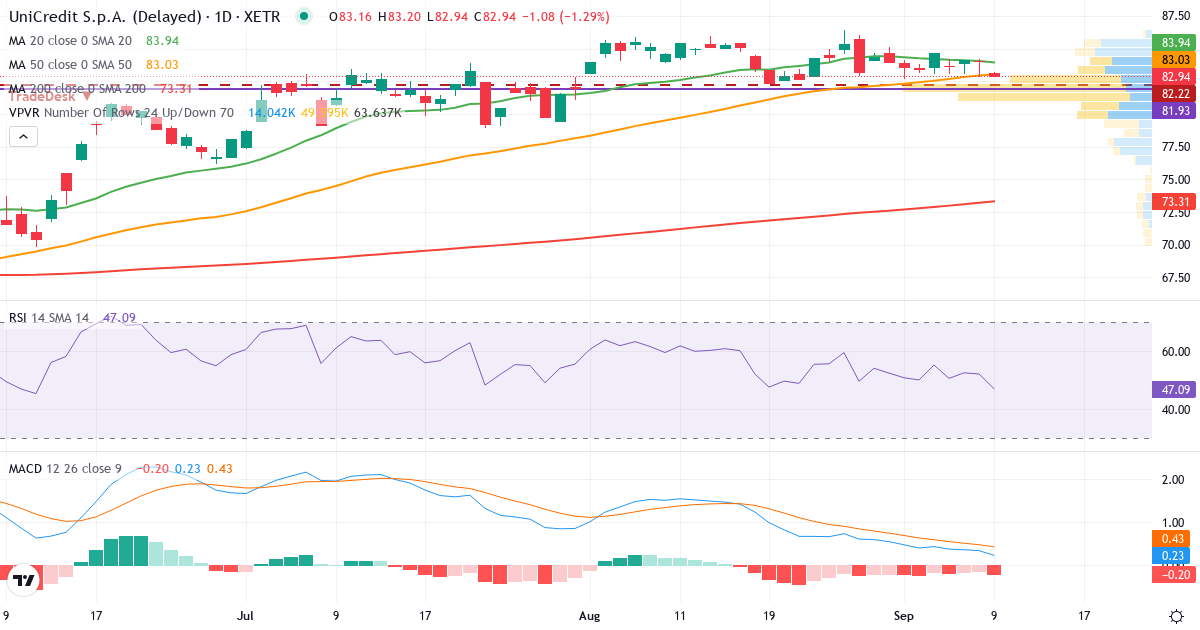1200x630 pixels.
Task: Click blue 81.93 price tag
Action: tap(1175, 110)
